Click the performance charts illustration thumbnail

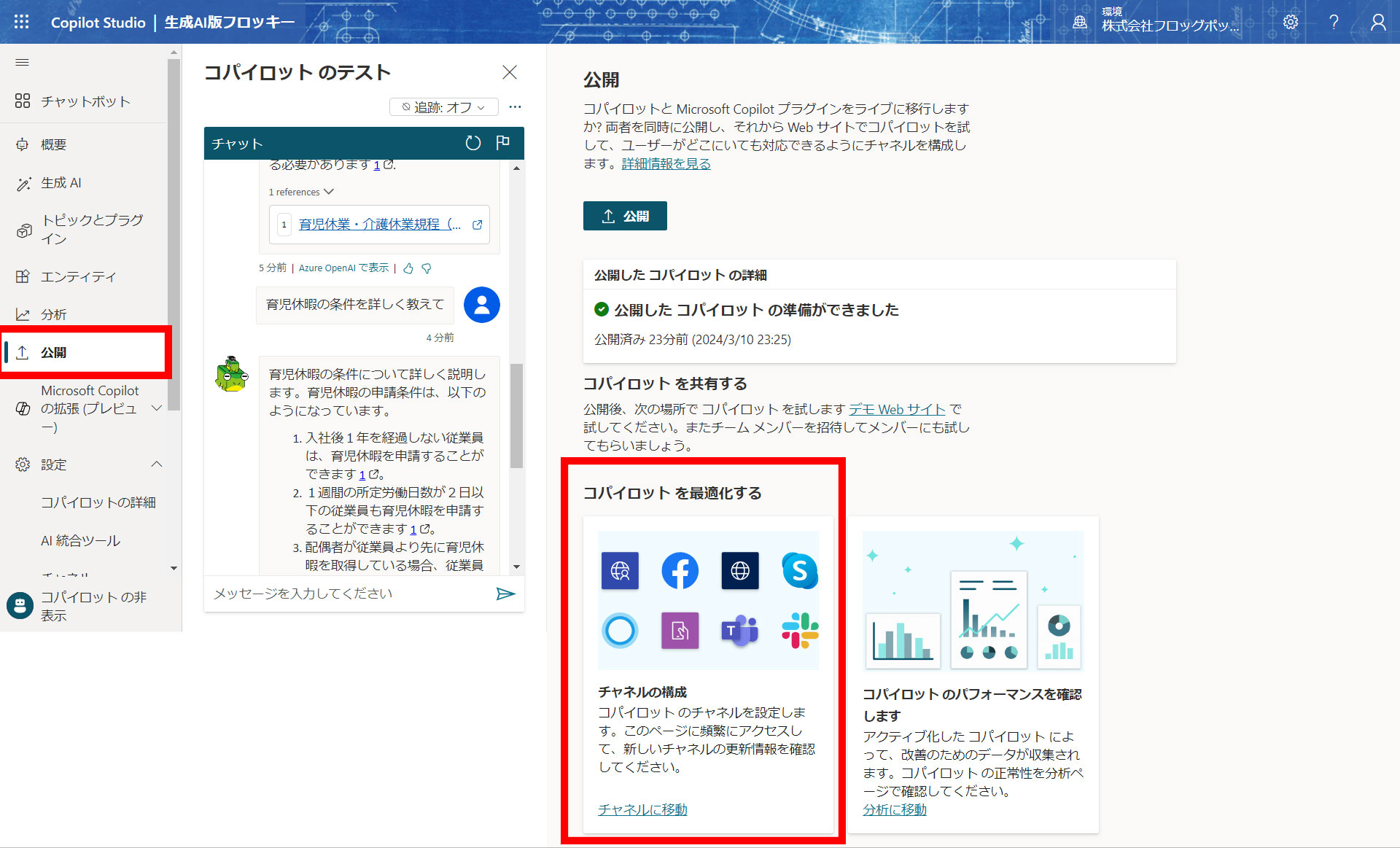click(973, 600)
